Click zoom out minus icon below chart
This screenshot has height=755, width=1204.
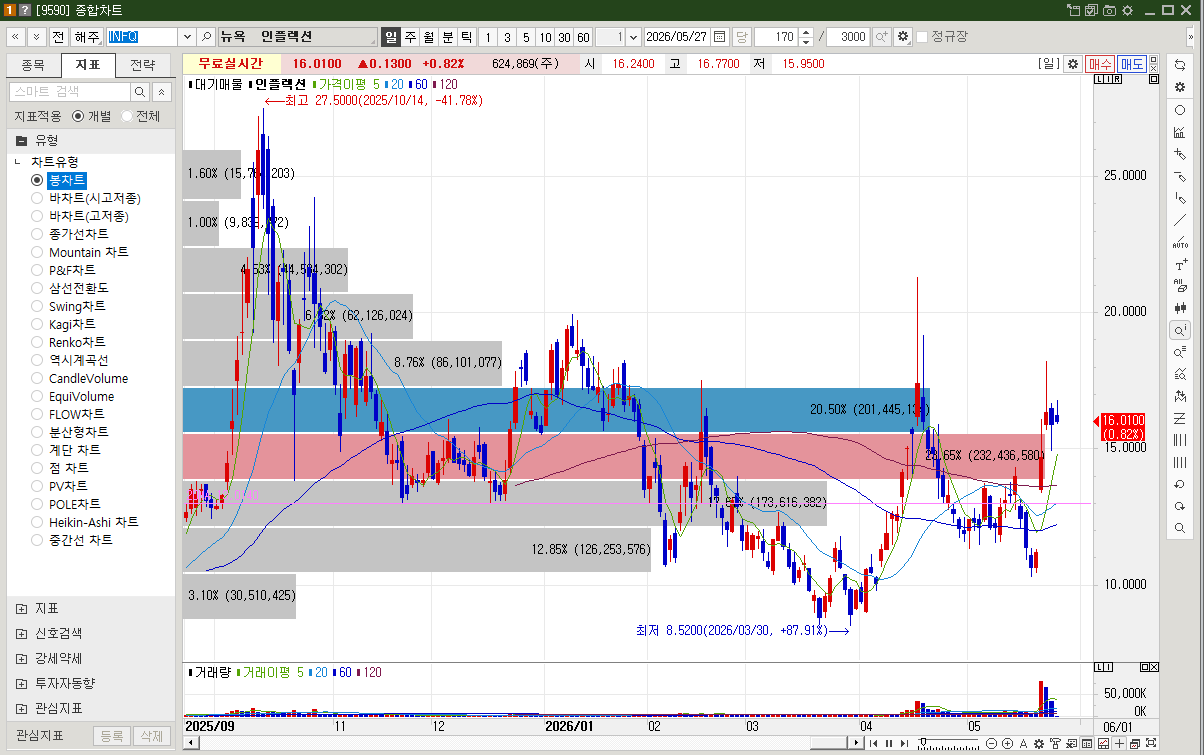coord(992,743)
